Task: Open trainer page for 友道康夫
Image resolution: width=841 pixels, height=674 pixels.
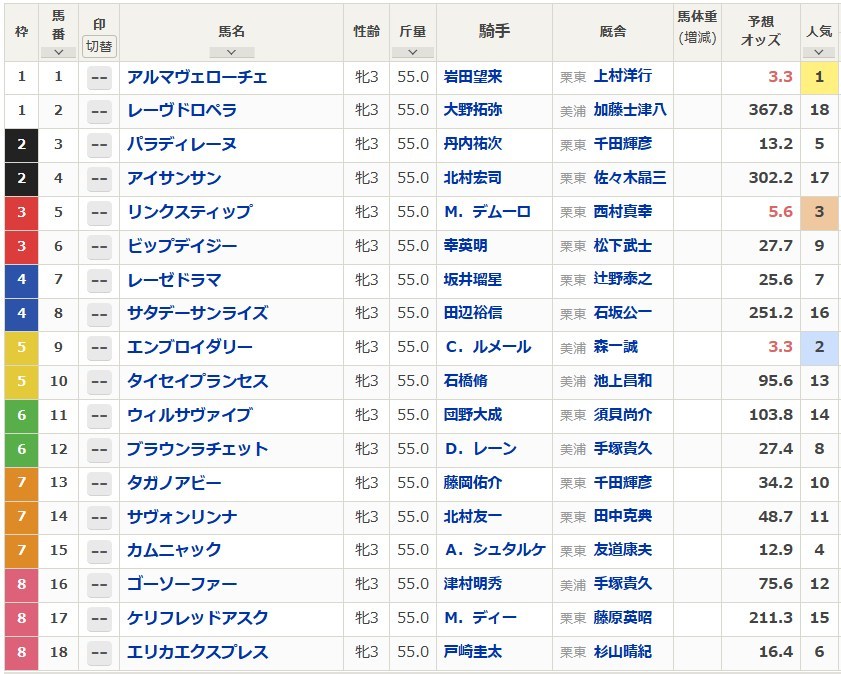Action: pyautogui.click(x=623, y=550)
